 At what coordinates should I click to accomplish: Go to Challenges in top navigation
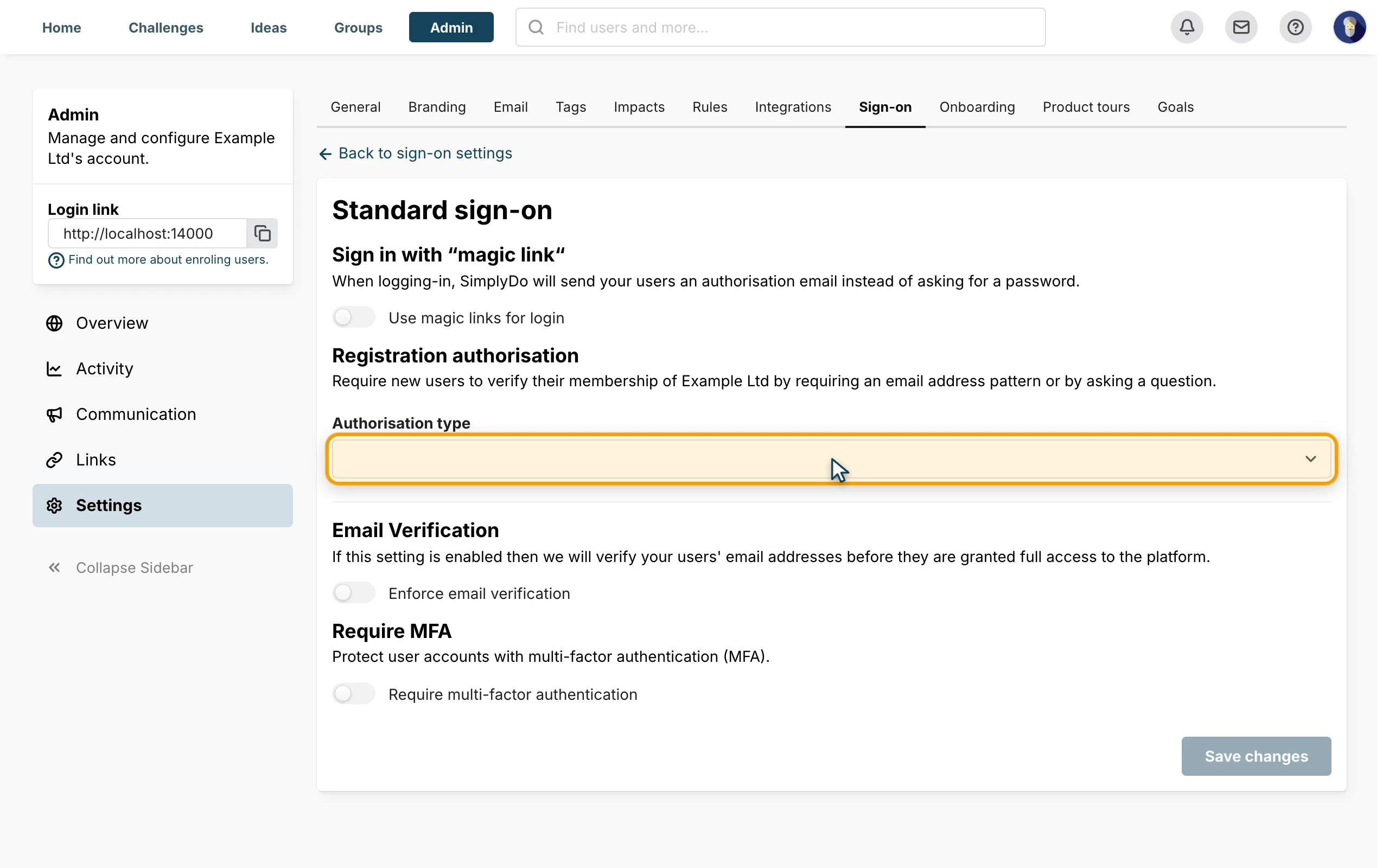click(166, 27)
